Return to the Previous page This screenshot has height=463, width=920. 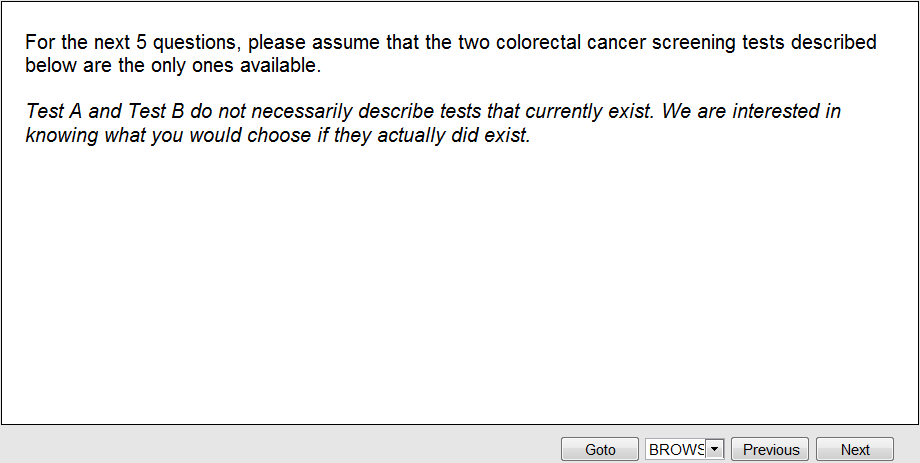point(770,450)
